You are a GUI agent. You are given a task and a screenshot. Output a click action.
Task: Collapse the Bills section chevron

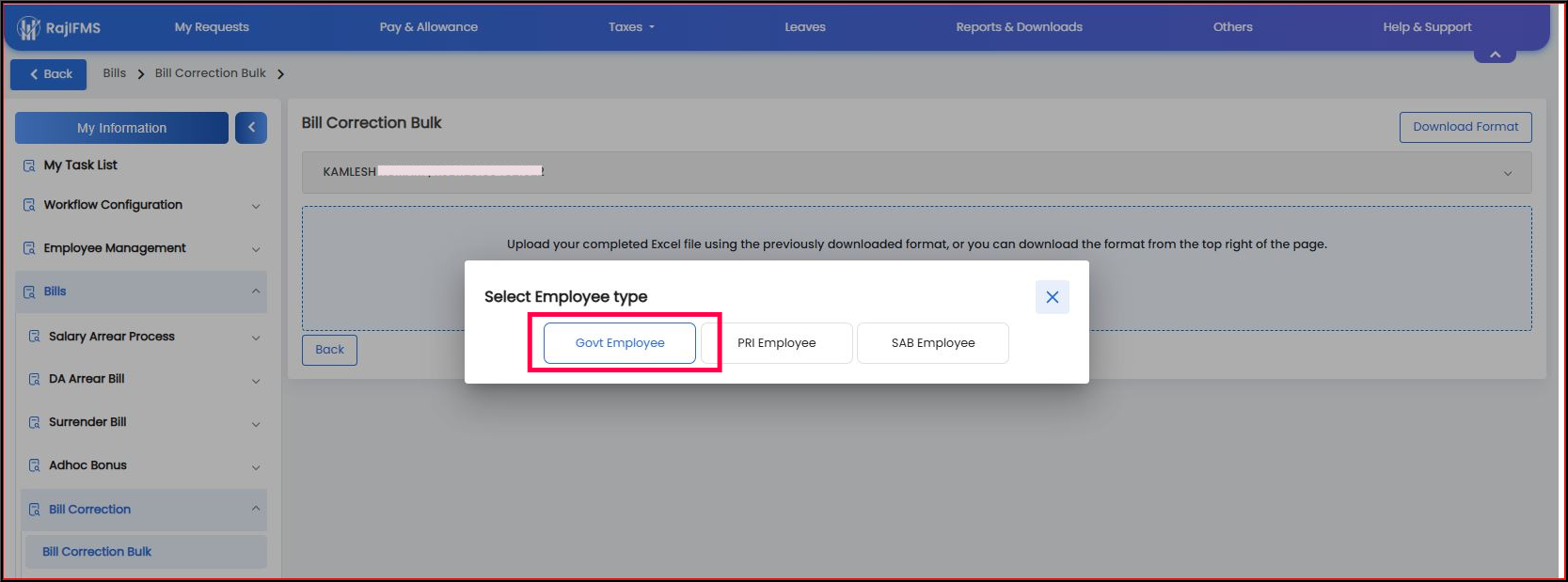pos(256,291)
